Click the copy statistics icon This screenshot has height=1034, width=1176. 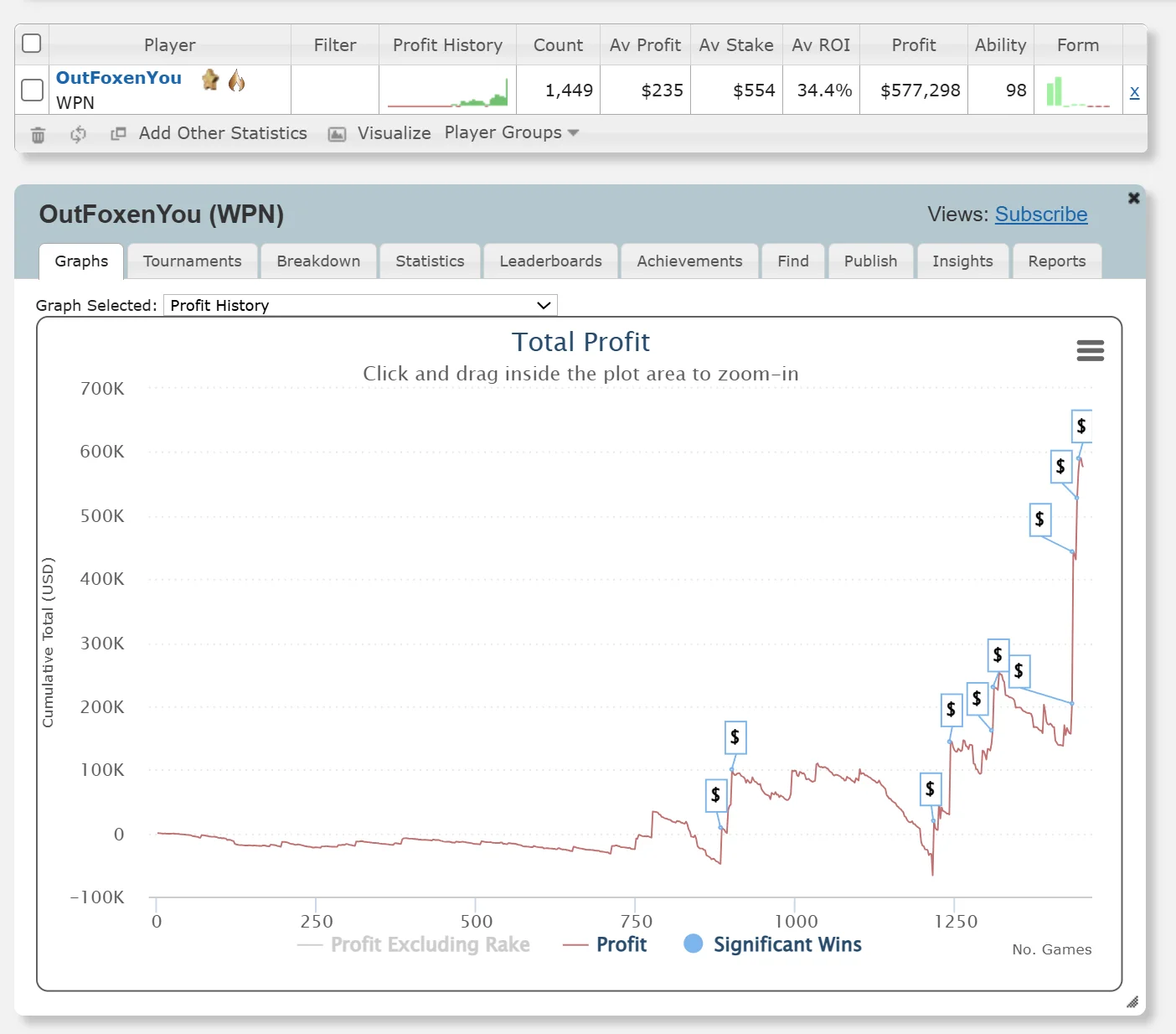point(118,134)
